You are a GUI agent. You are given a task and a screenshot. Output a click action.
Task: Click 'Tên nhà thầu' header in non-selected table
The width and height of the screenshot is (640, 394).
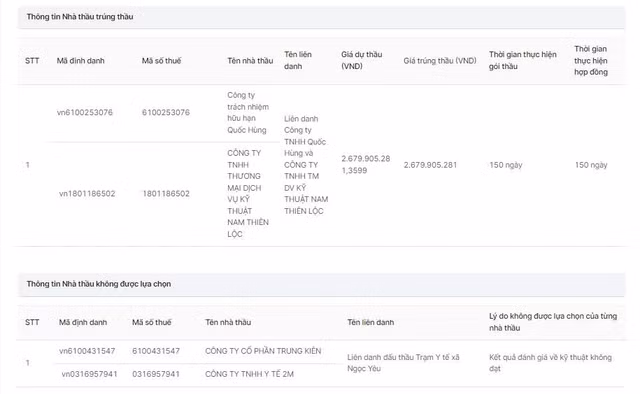pos(228,322)
